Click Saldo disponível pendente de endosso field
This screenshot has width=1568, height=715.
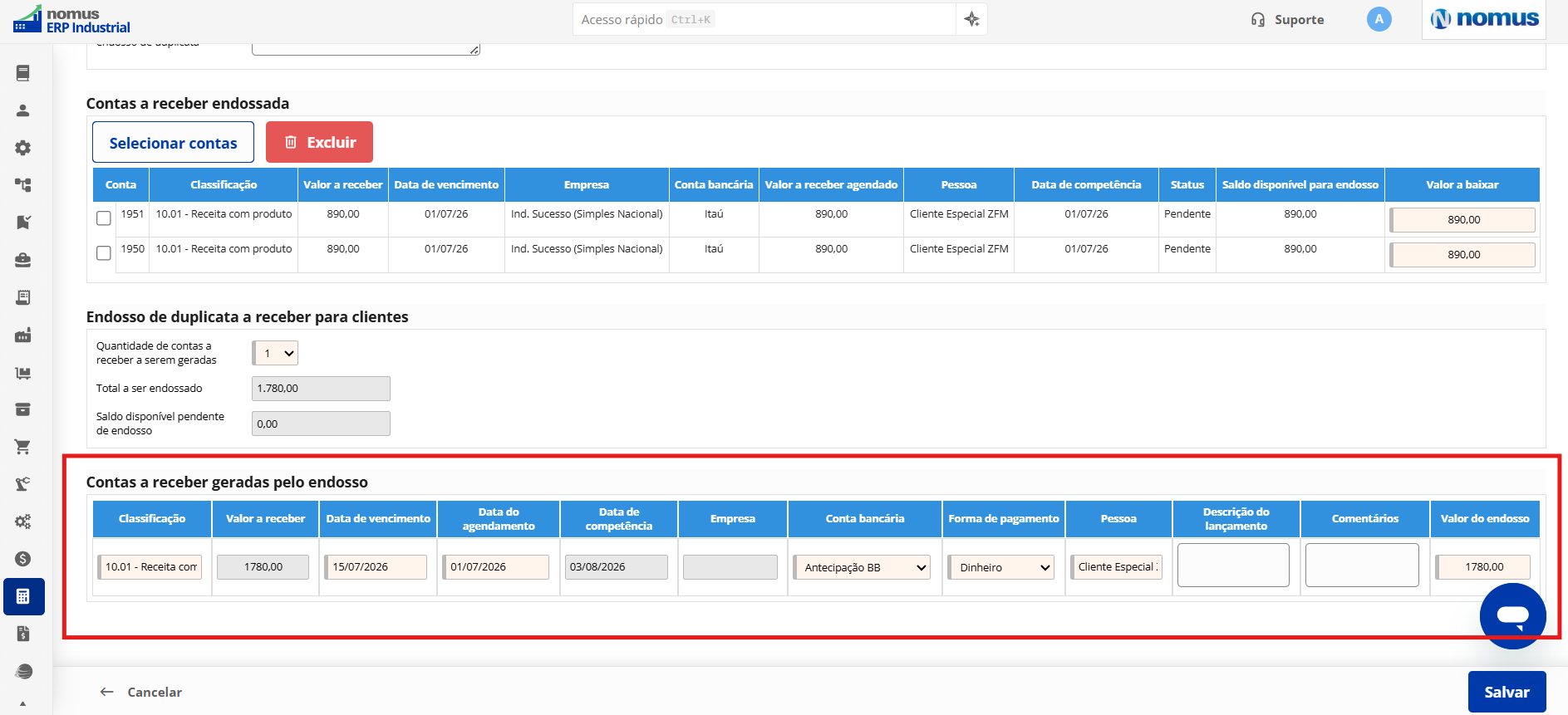tap(321, 424)
